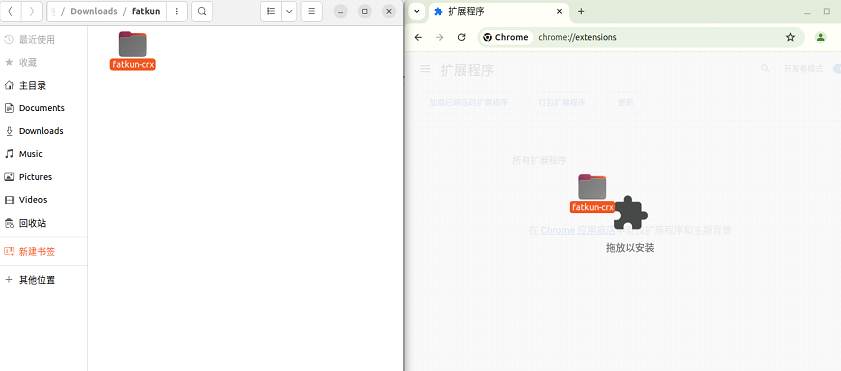Reload the Chrome extensions page
This screenshot has width=841, height=371.
461,37
